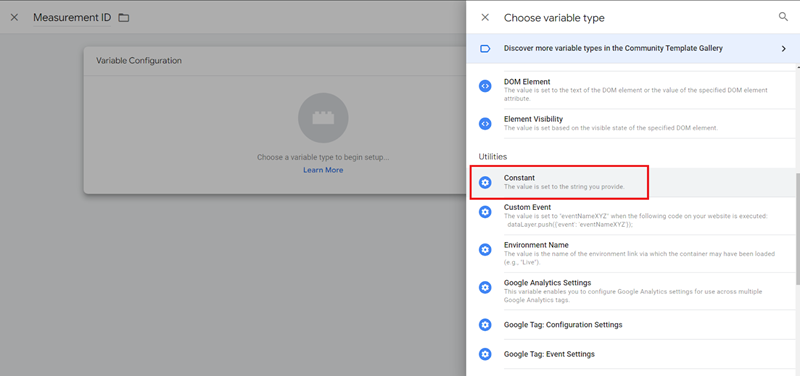Expand Community Template Gallery chevron arrow

tap(783, 48)
